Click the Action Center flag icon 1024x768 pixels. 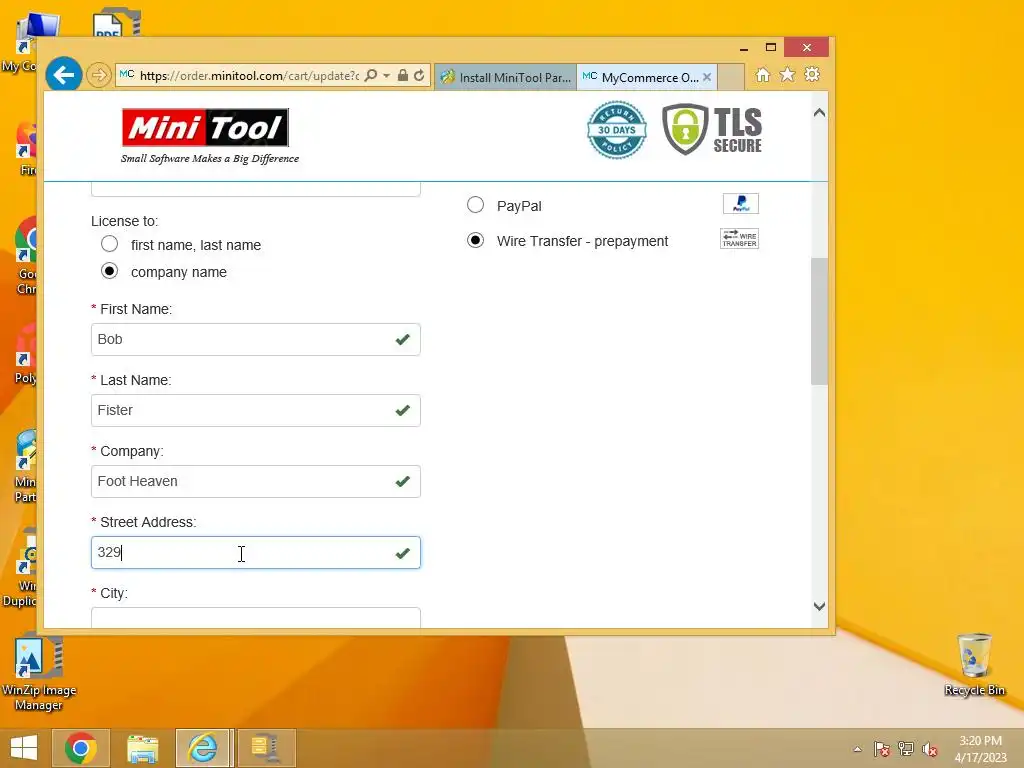pyautogui.click(x=882, y=749)
